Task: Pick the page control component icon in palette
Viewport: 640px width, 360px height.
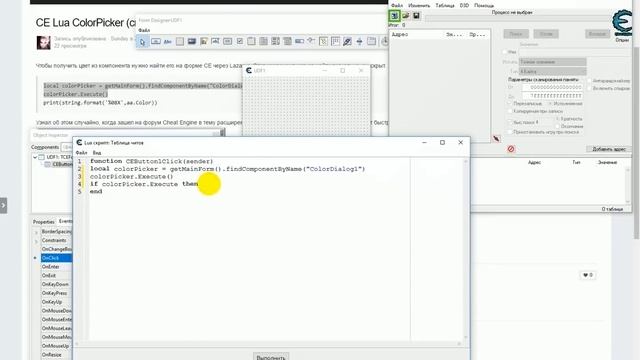Action: click(x=371, y=41)
